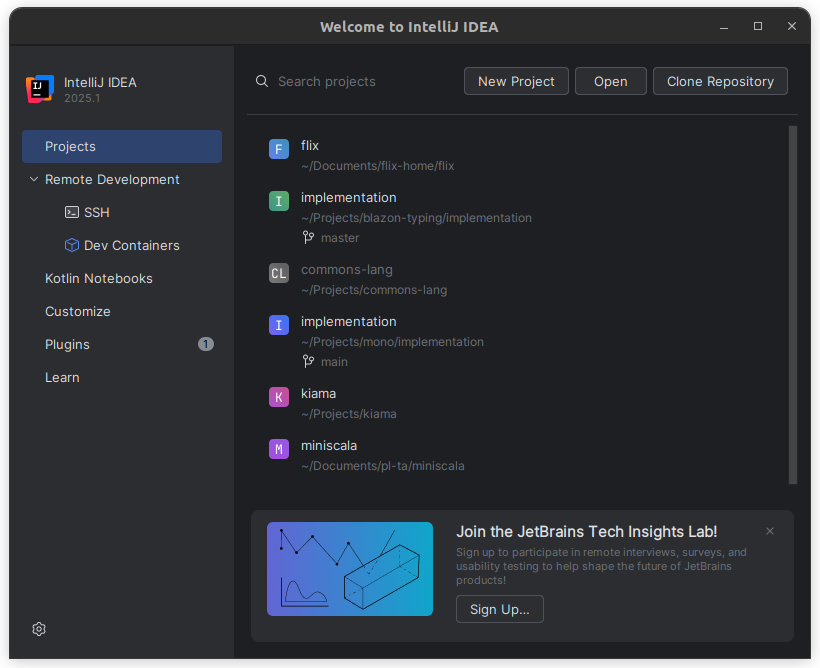Click the Dev Containers cube icon
This screenshot has width=820, height=668.
click(72, 246)
